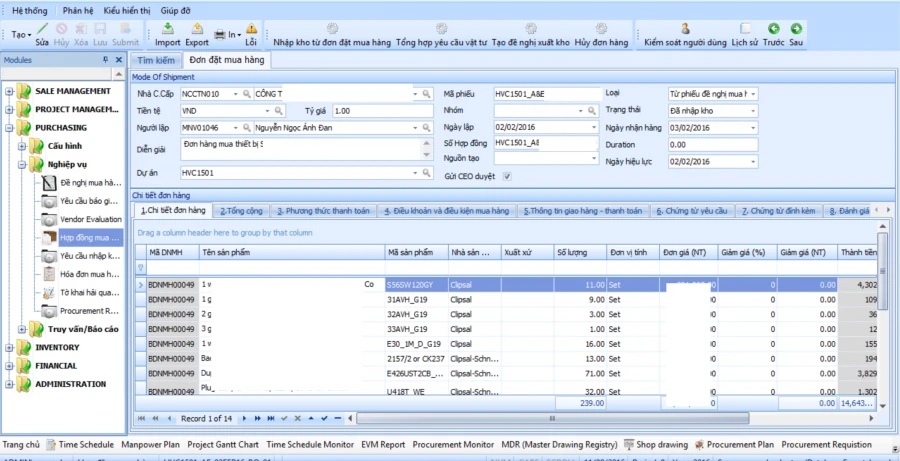Switch to 6. Chứng từ yêu cầu tab
Viewport: 900px width, 461px height.
click(x=692, y=211)
